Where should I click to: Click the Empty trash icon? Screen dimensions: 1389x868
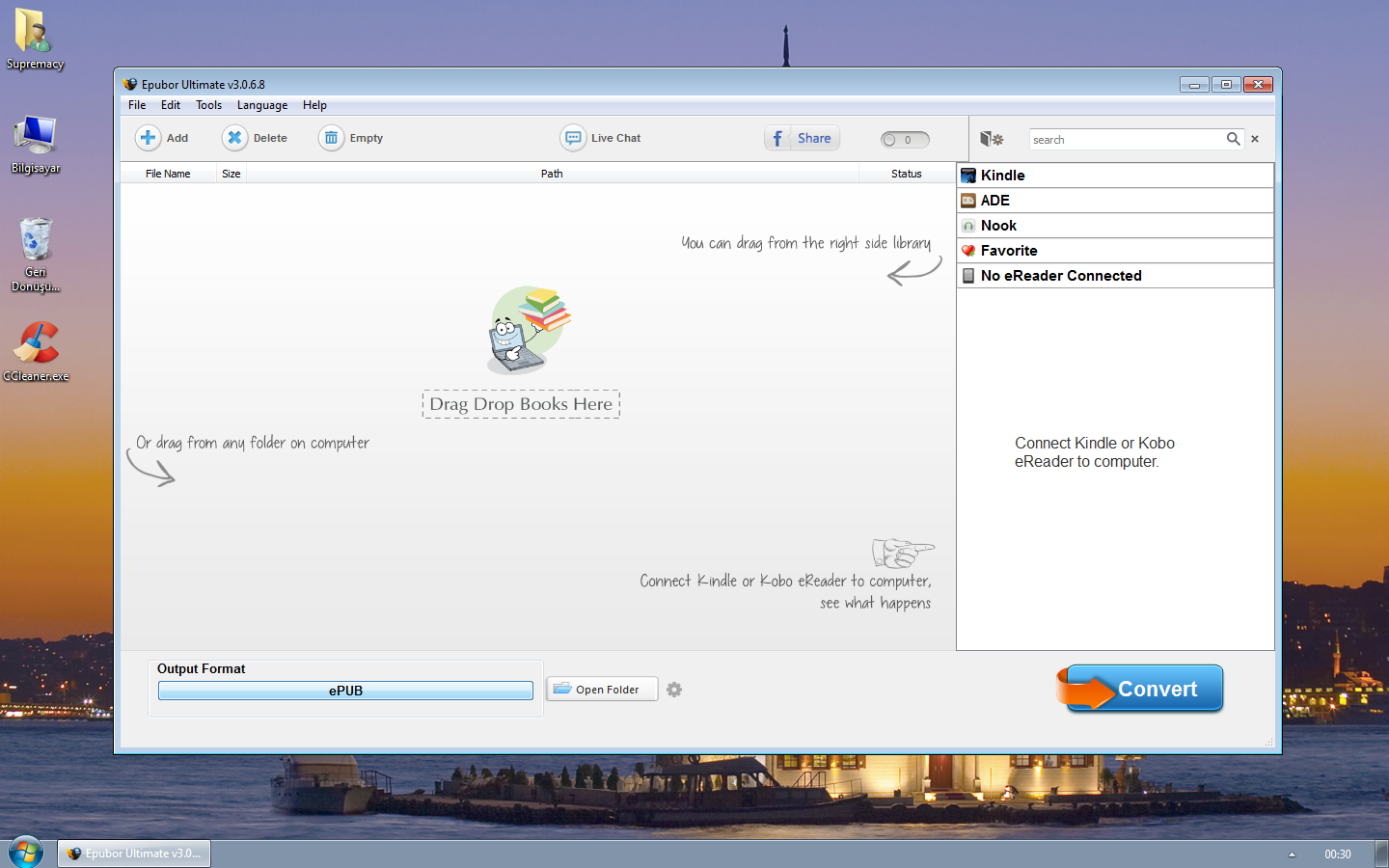[x=331, y=138]
